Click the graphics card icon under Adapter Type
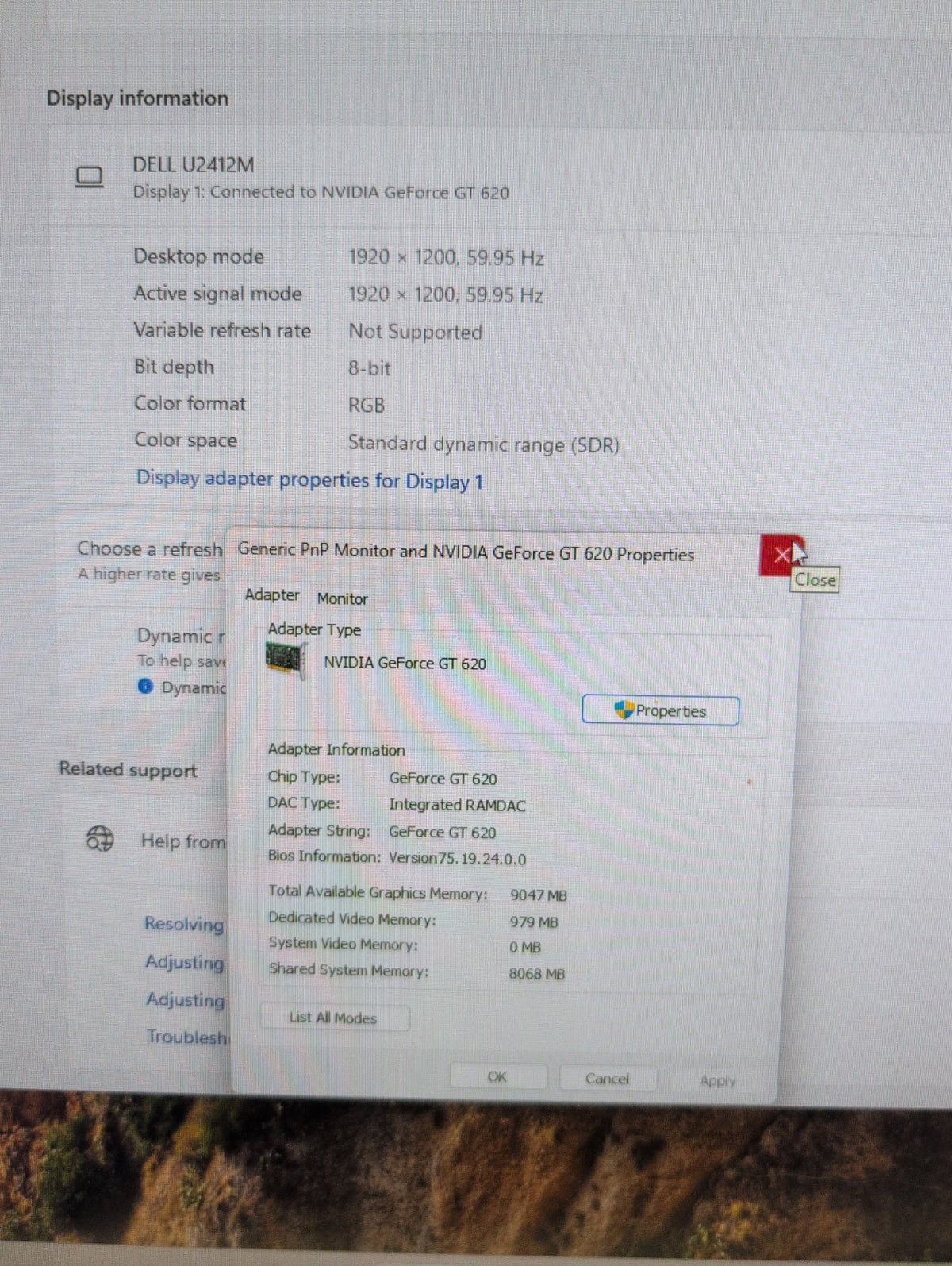The image size is (952, 1266). [x=286, y=660]
